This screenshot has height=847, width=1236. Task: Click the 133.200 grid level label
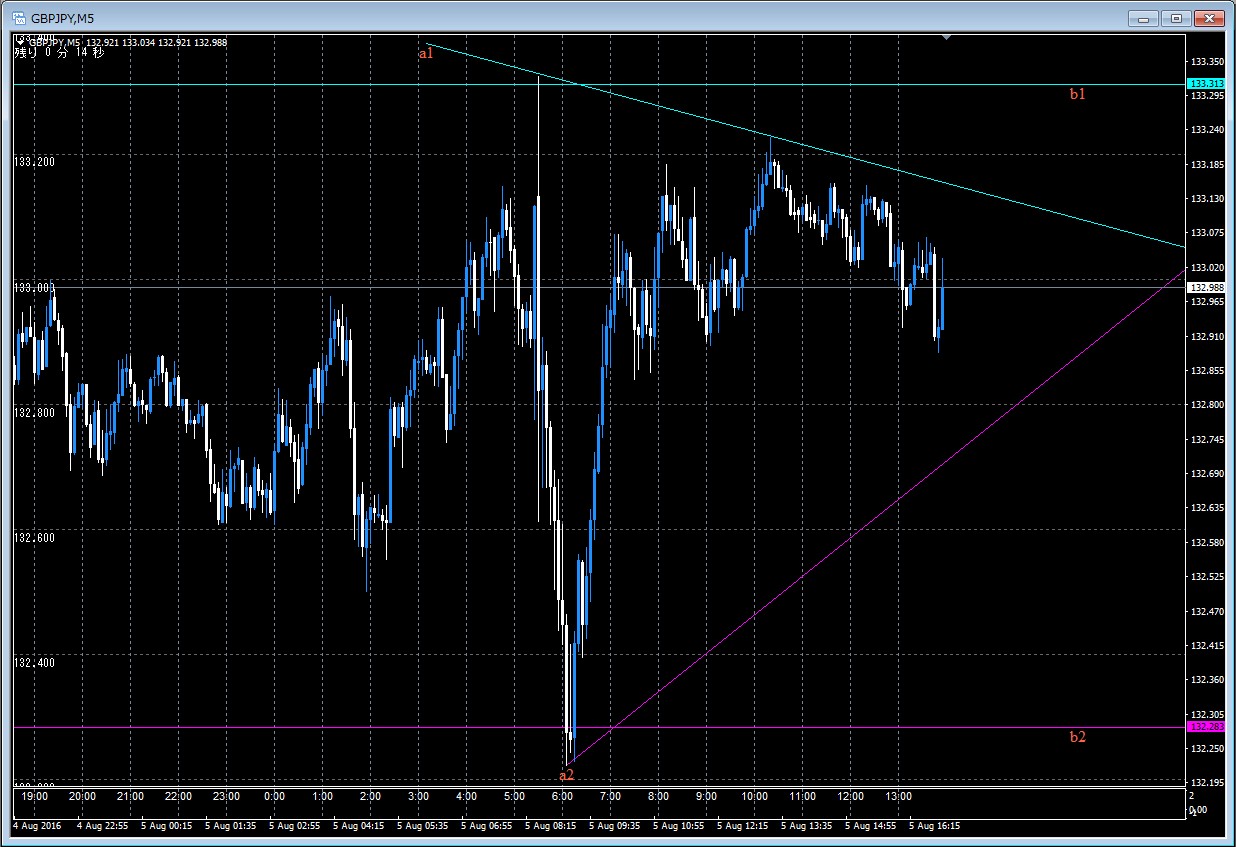34,161
